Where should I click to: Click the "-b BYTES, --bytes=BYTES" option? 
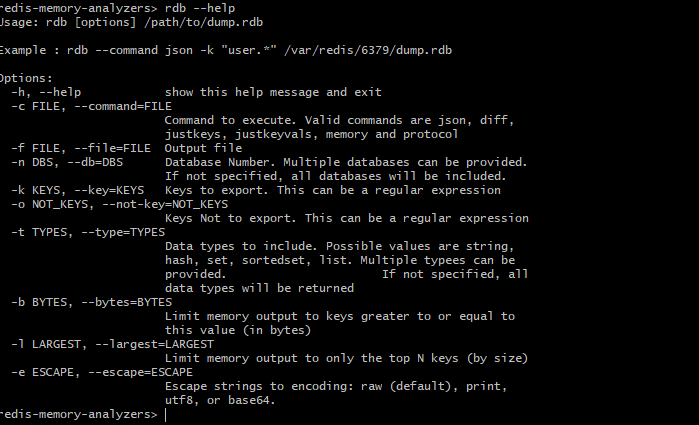point(92,301)
